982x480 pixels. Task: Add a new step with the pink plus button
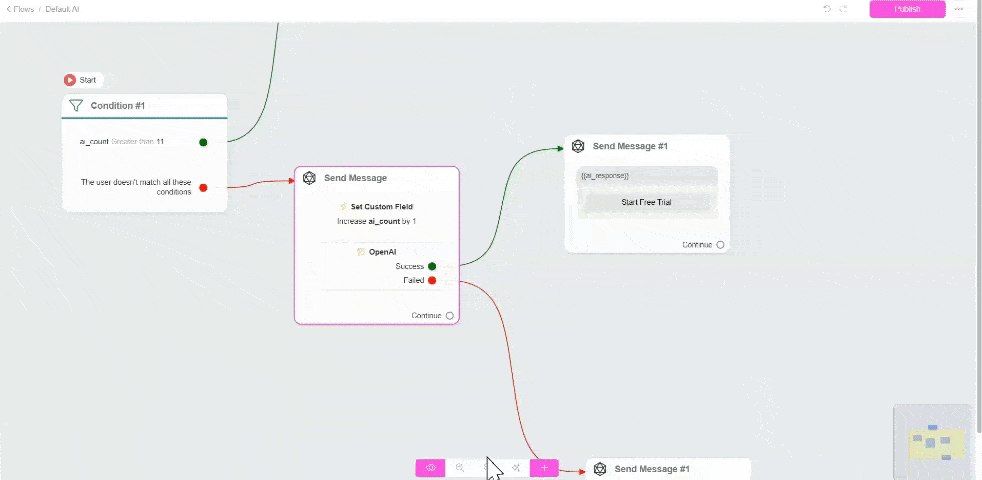544,467
